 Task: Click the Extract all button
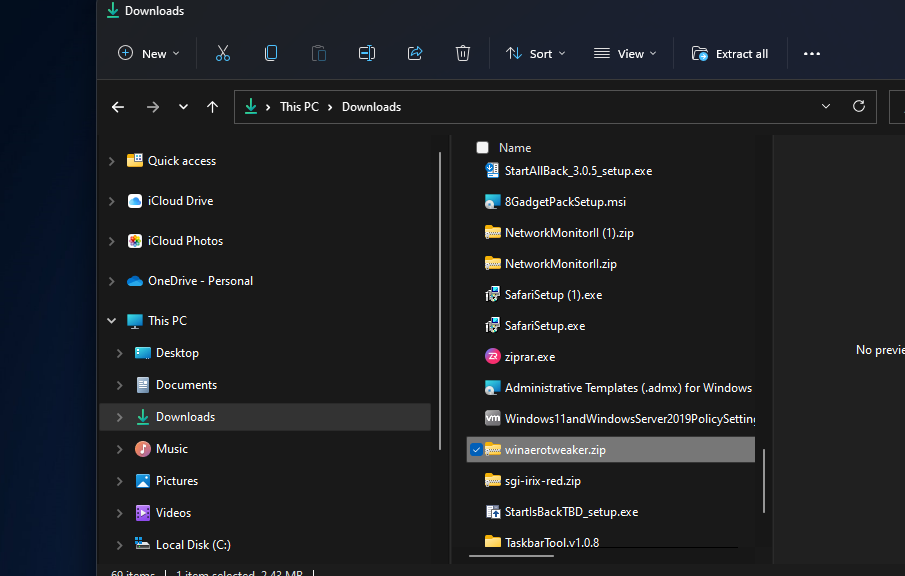click(730, 54)
